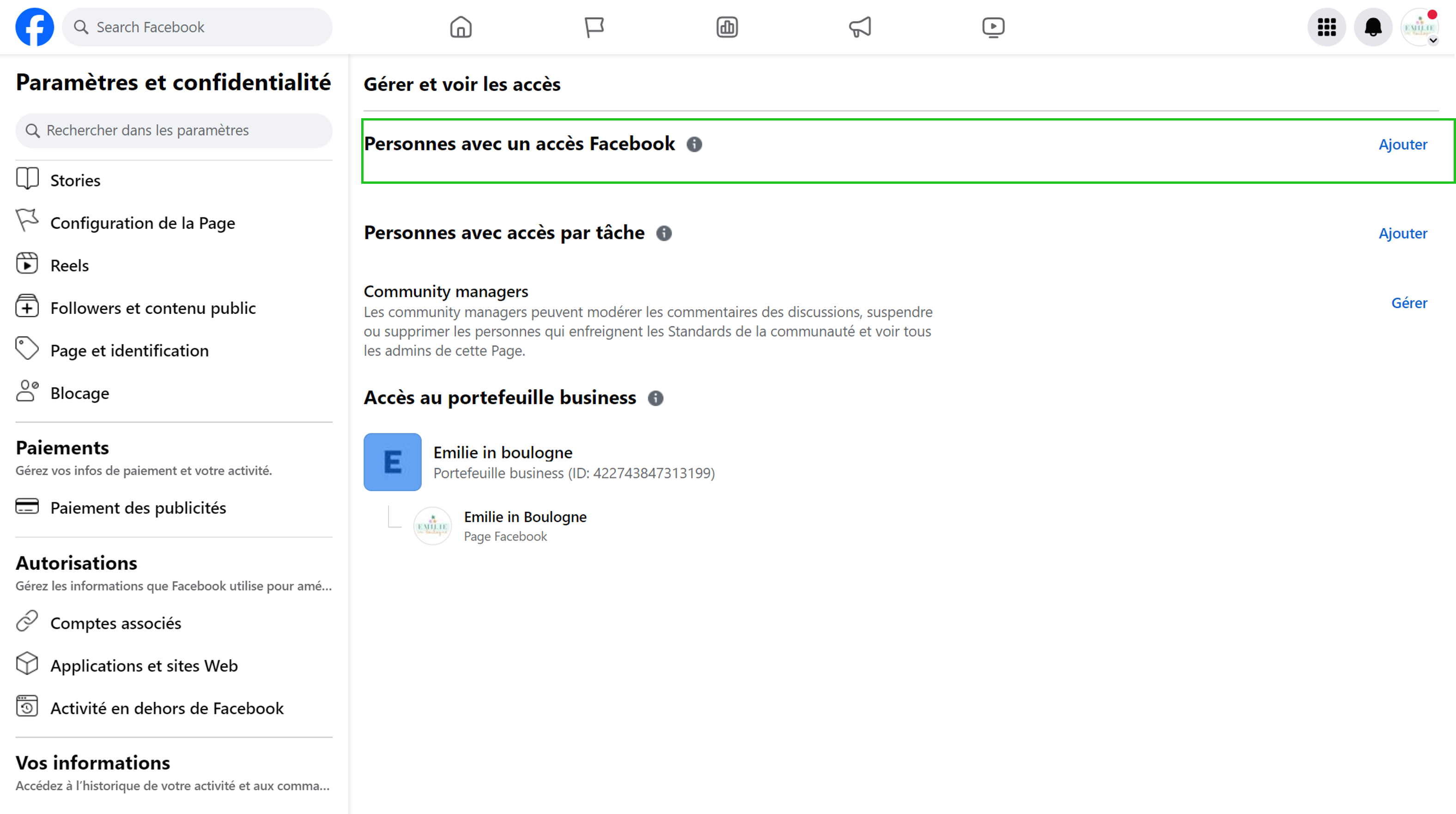Click the Configuration de la Page flag icon
1456x814 pixels.
pyautogui.click(x=27, y=221)
